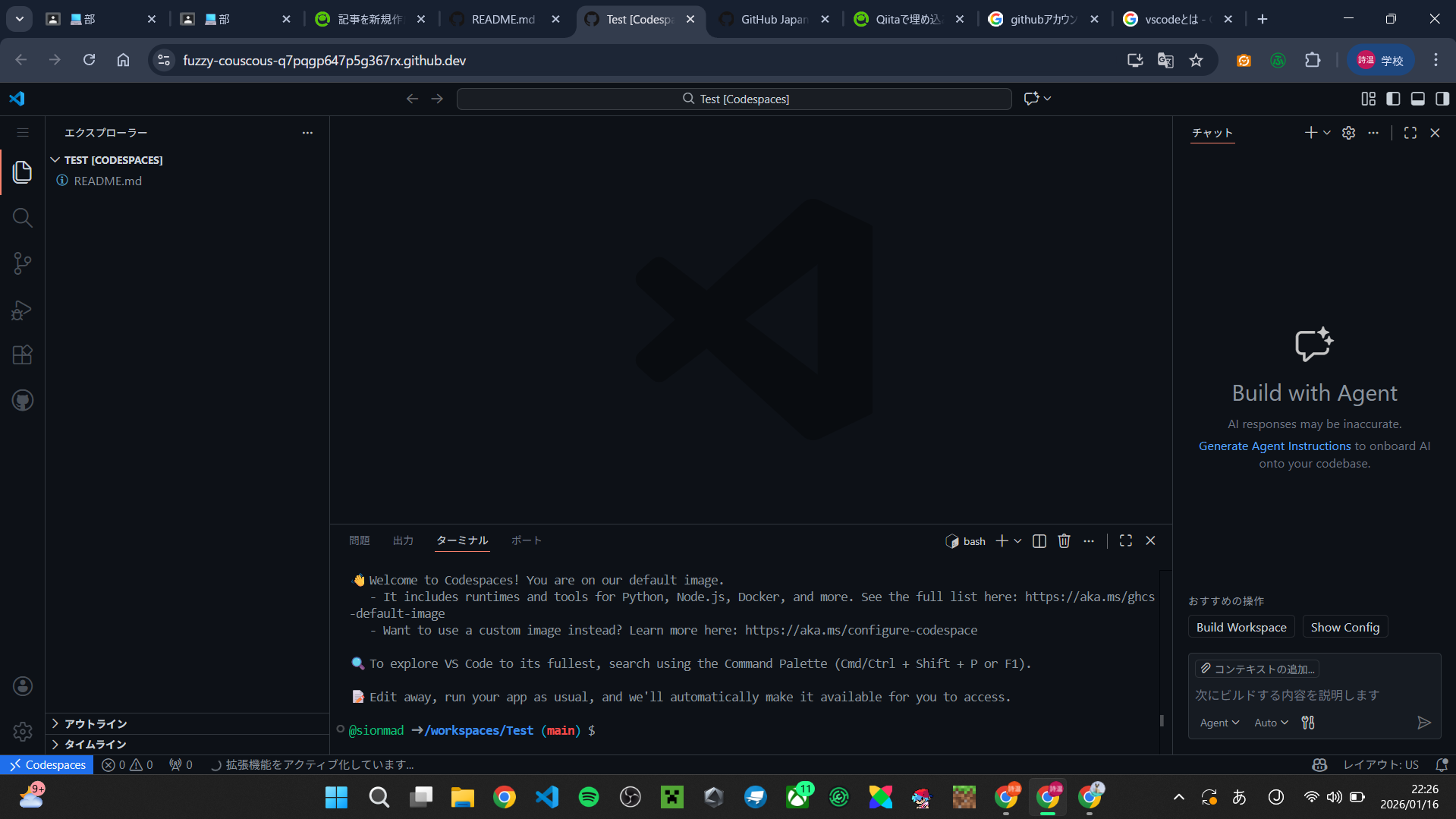Collapse the TEST [CODESPACES] folder

55,160
